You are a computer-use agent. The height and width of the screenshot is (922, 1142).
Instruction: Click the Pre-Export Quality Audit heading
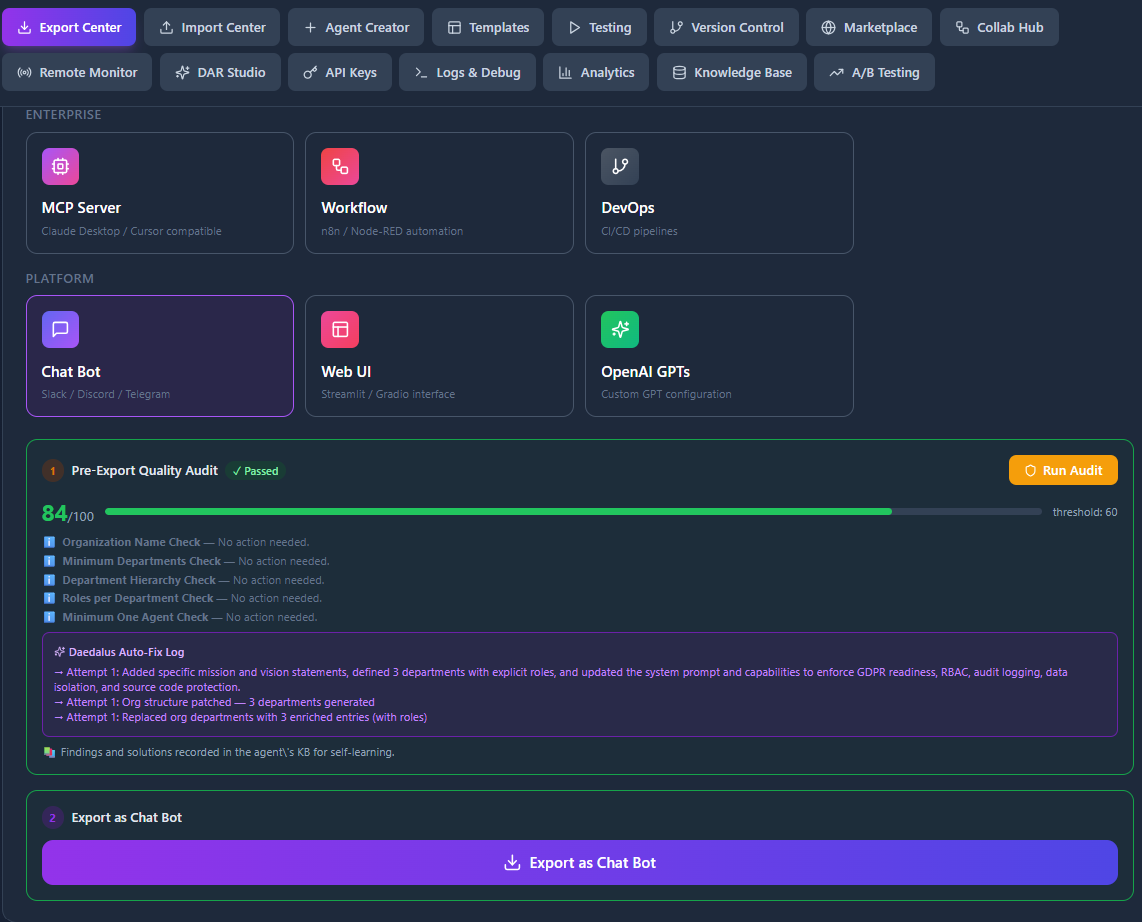point(144,470)
